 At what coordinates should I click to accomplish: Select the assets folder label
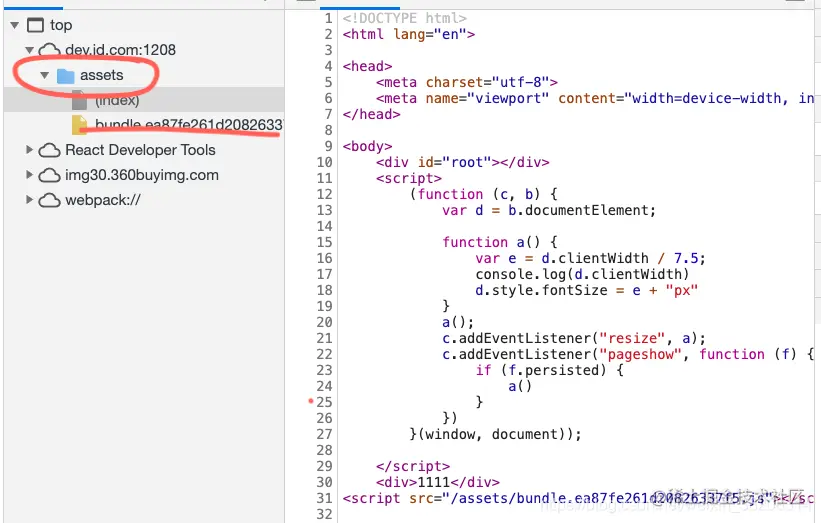coord(102,75)
